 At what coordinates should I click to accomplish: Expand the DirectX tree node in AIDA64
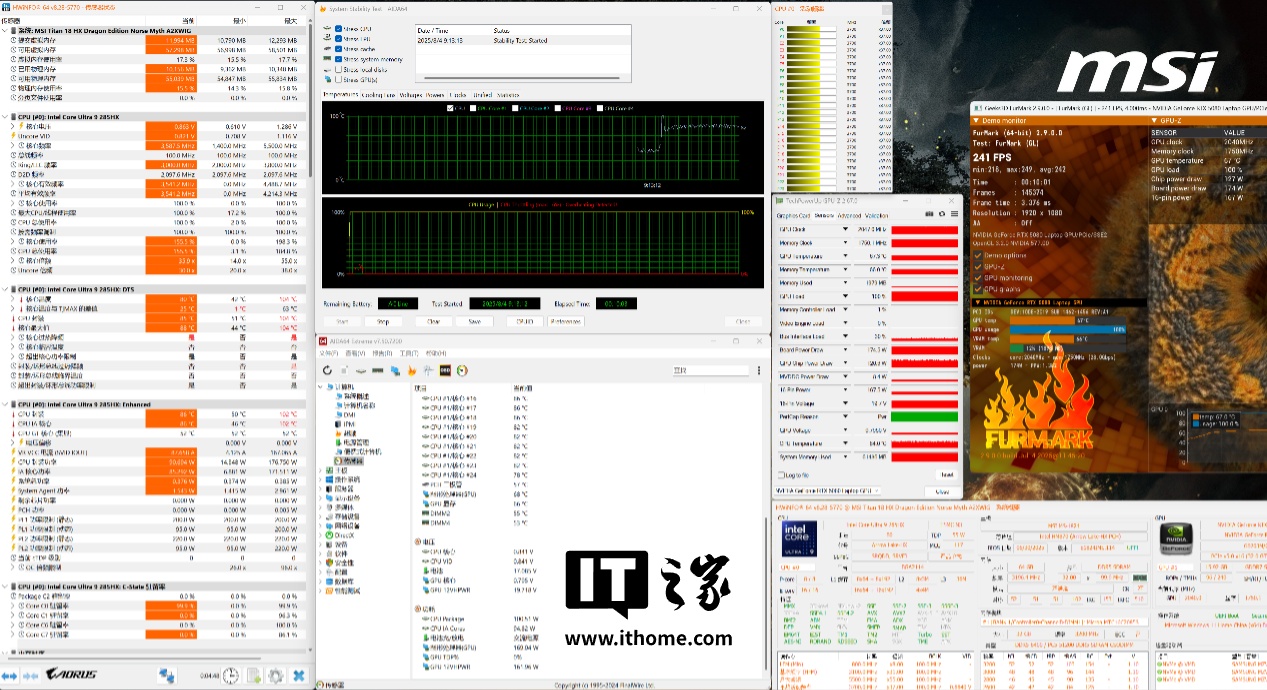[320, 535]
